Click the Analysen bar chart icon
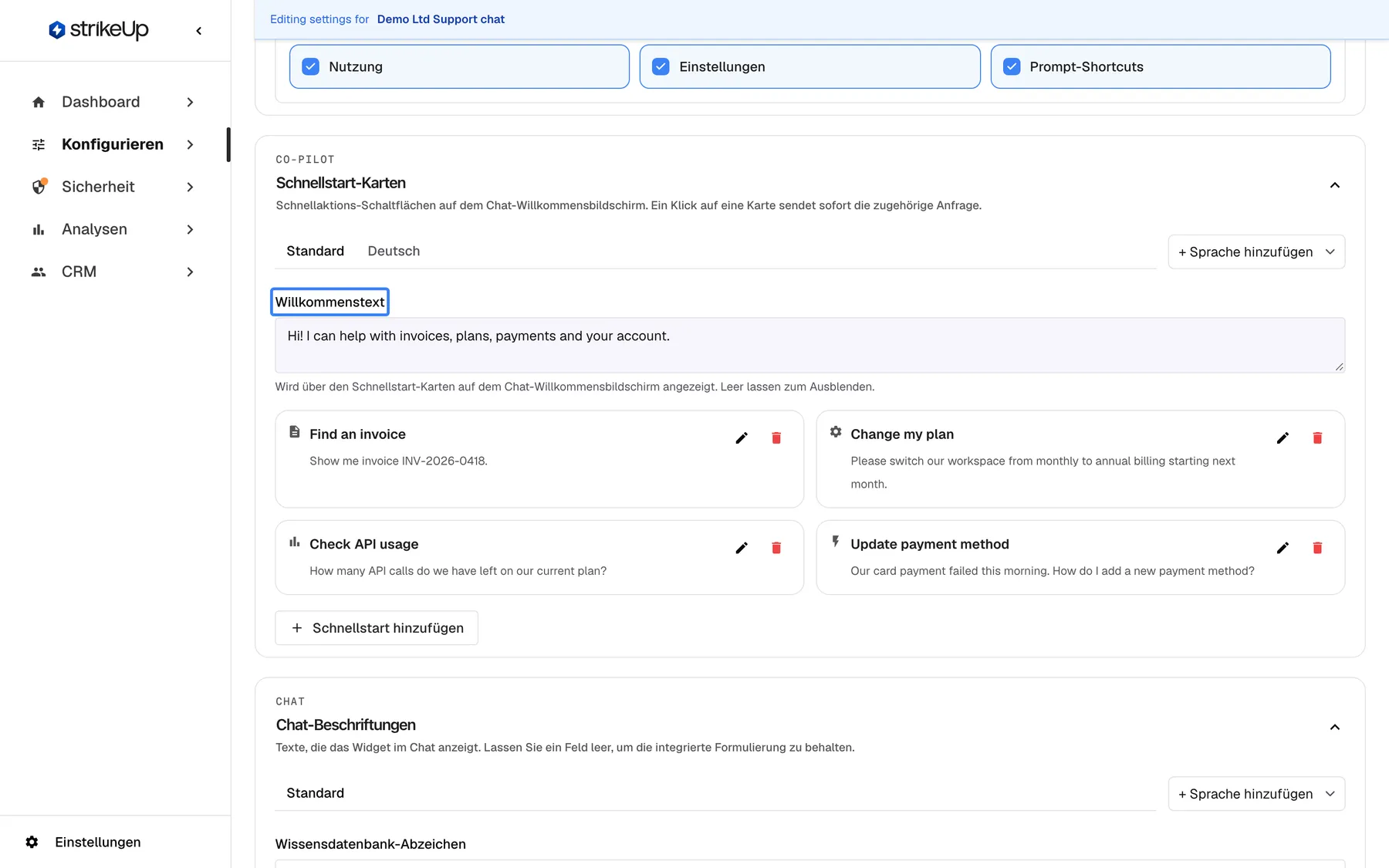 [x=39, y=229]
